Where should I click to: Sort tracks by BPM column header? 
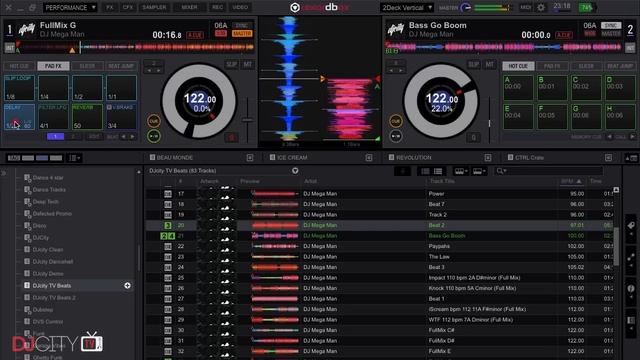571,181
